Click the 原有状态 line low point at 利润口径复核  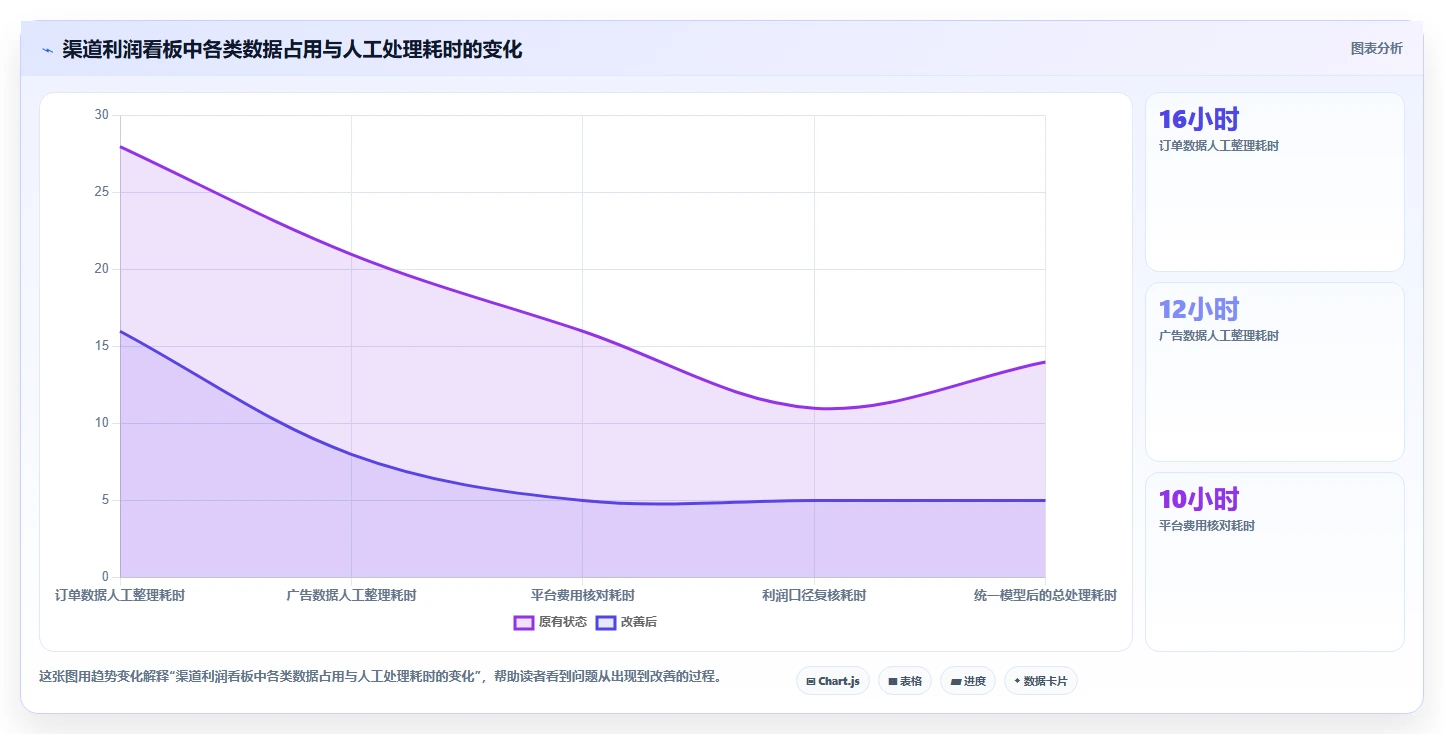coord(814,408)
